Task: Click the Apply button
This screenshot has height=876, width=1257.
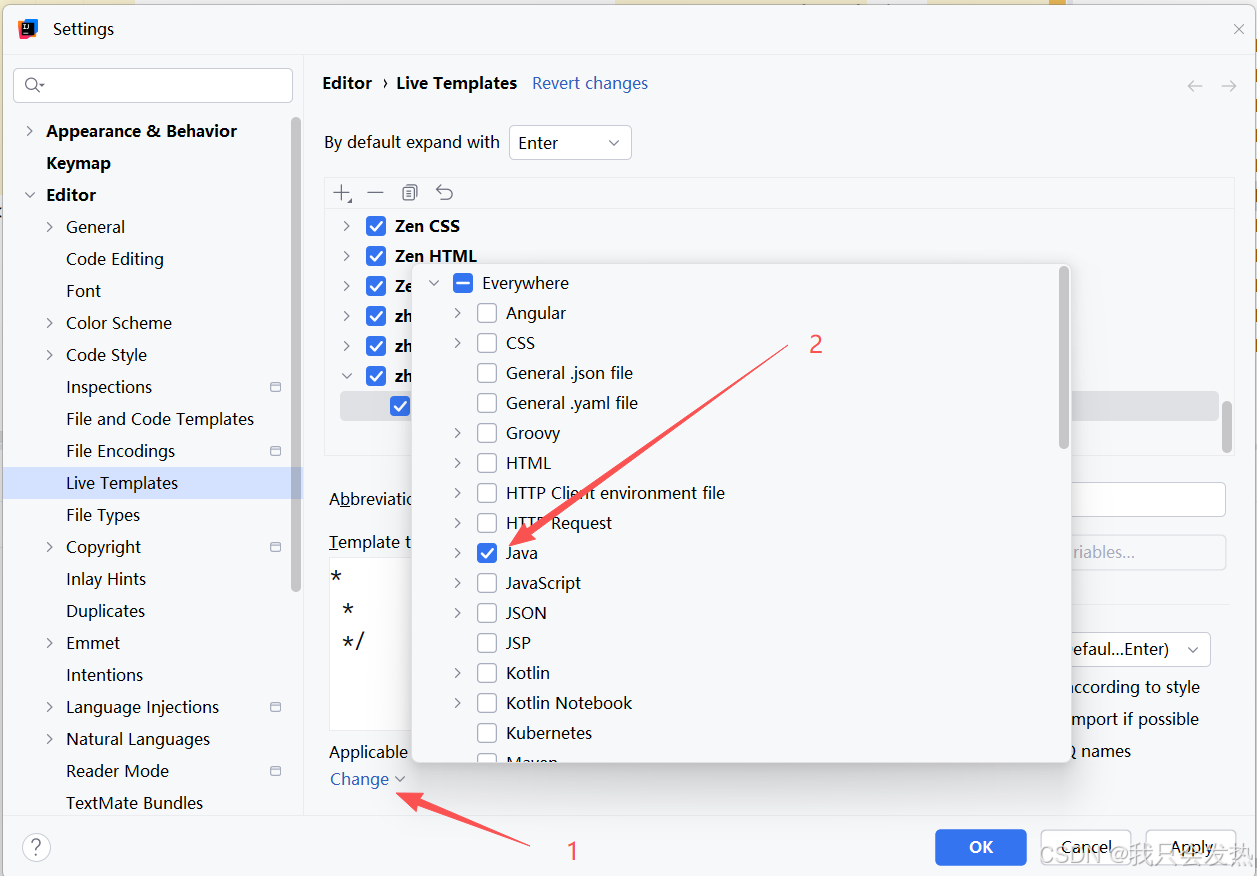Action: pos(1192,847)
